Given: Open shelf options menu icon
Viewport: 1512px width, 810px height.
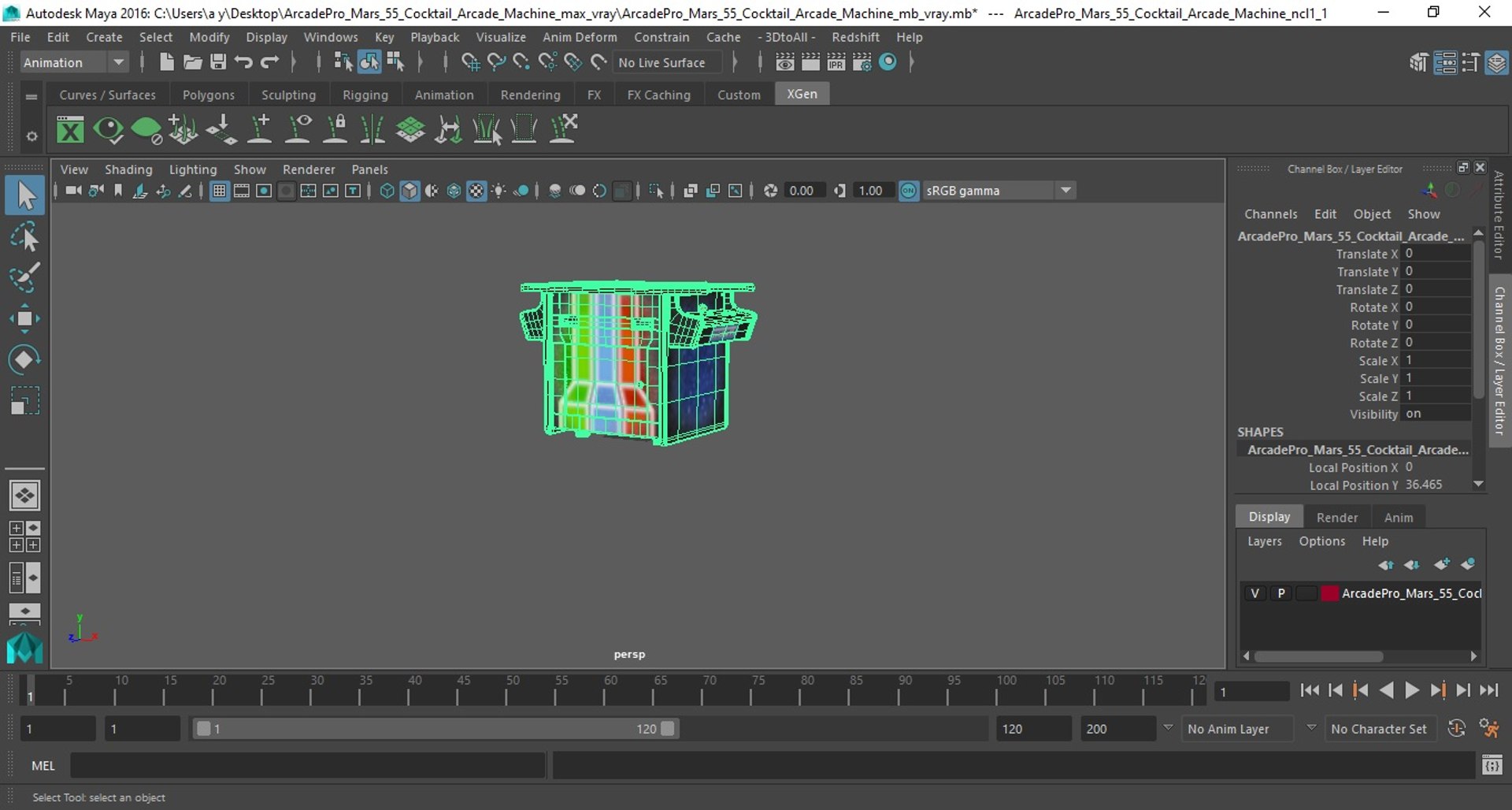Looking at the screenshot, I should click(31, 136).
